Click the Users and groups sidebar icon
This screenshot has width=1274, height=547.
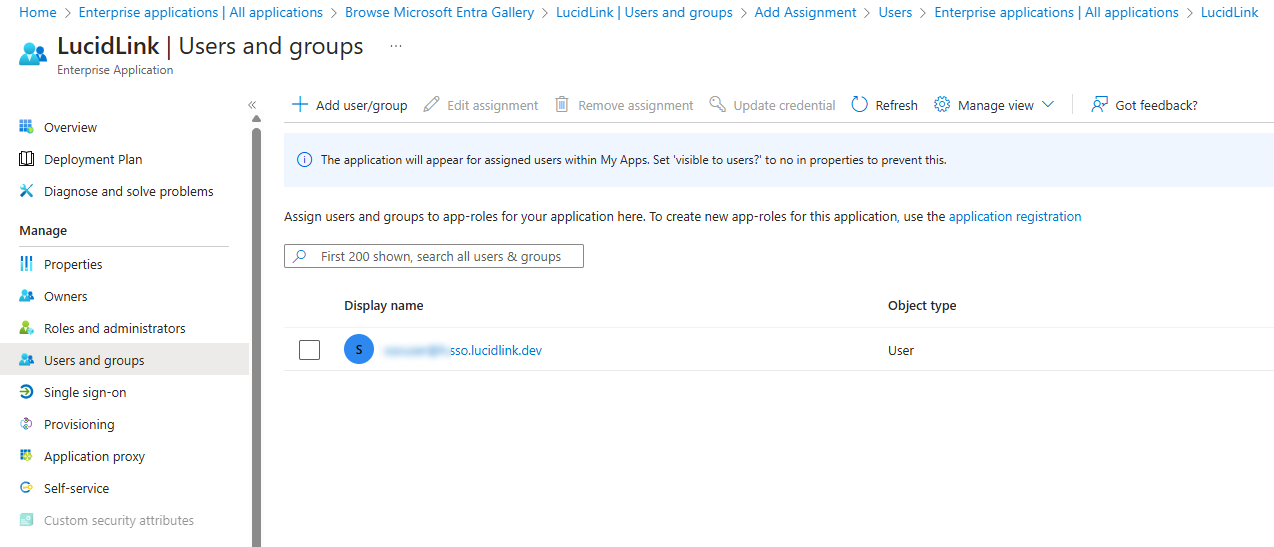coord(27,360)
